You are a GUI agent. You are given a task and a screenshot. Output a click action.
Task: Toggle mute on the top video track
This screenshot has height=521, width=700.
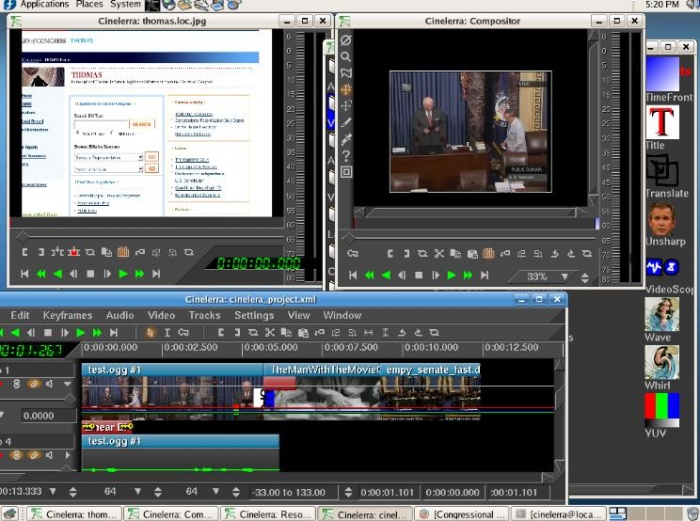coord(47,384)
